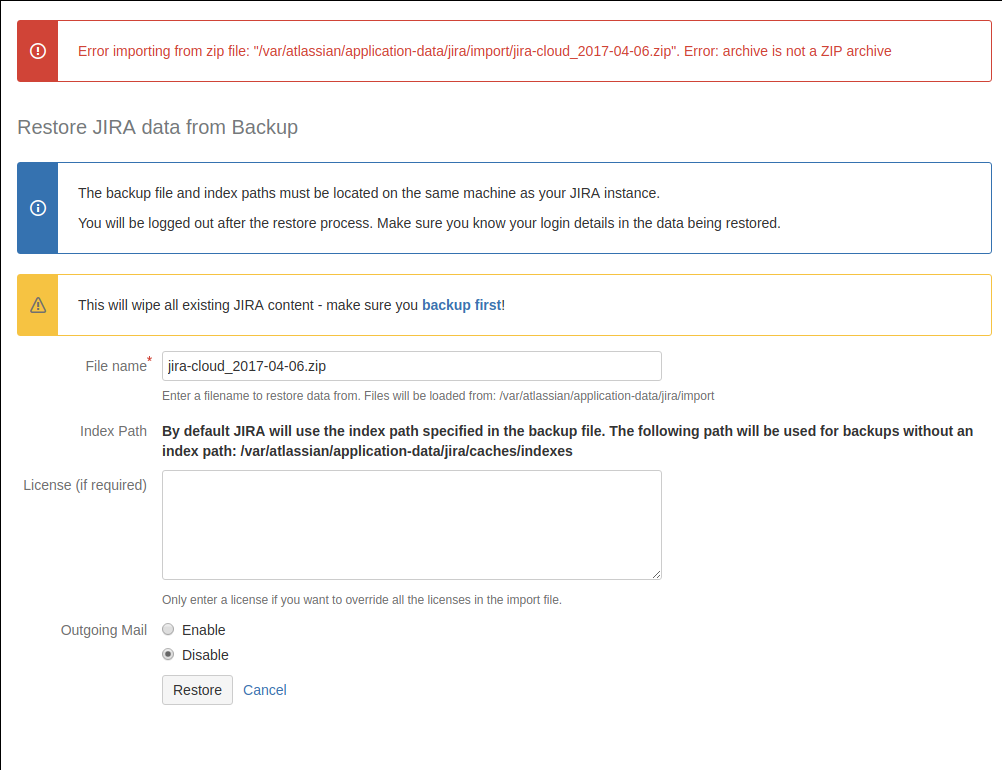Cancel the restore operation
The width and height of the screenshot is (1002, 770).
(265, 690)
